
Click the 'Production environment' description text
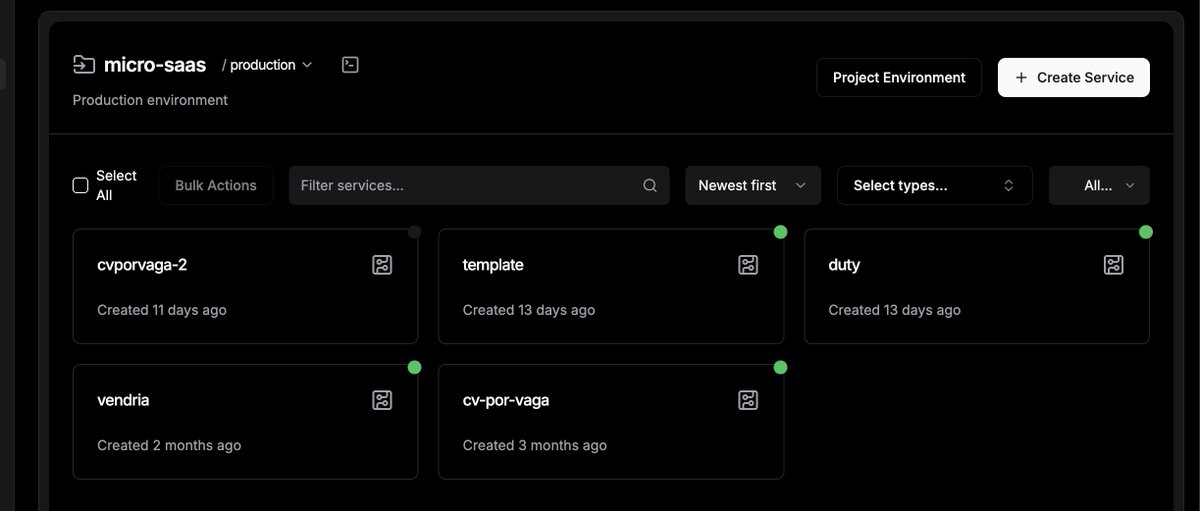[x=150, y=100]
